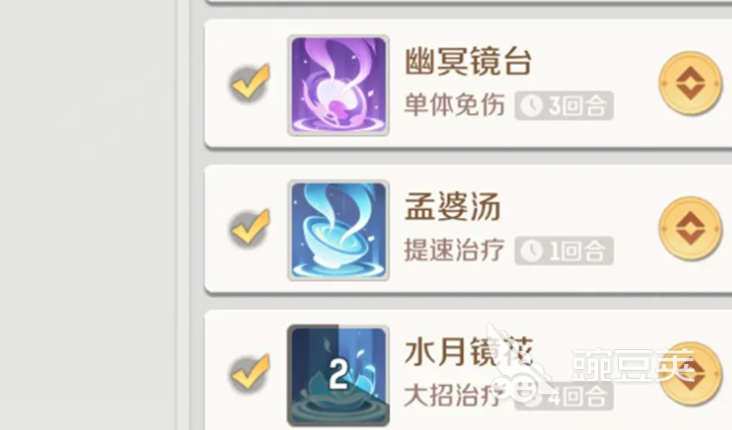
Task: Uncheck the 幽冥镜台 skill checkmark
Action: (x=250, y=82)
